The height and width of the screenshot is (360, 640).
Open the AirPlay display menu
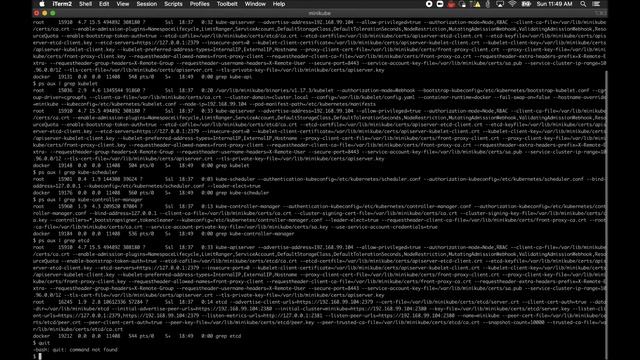[500, 4]
